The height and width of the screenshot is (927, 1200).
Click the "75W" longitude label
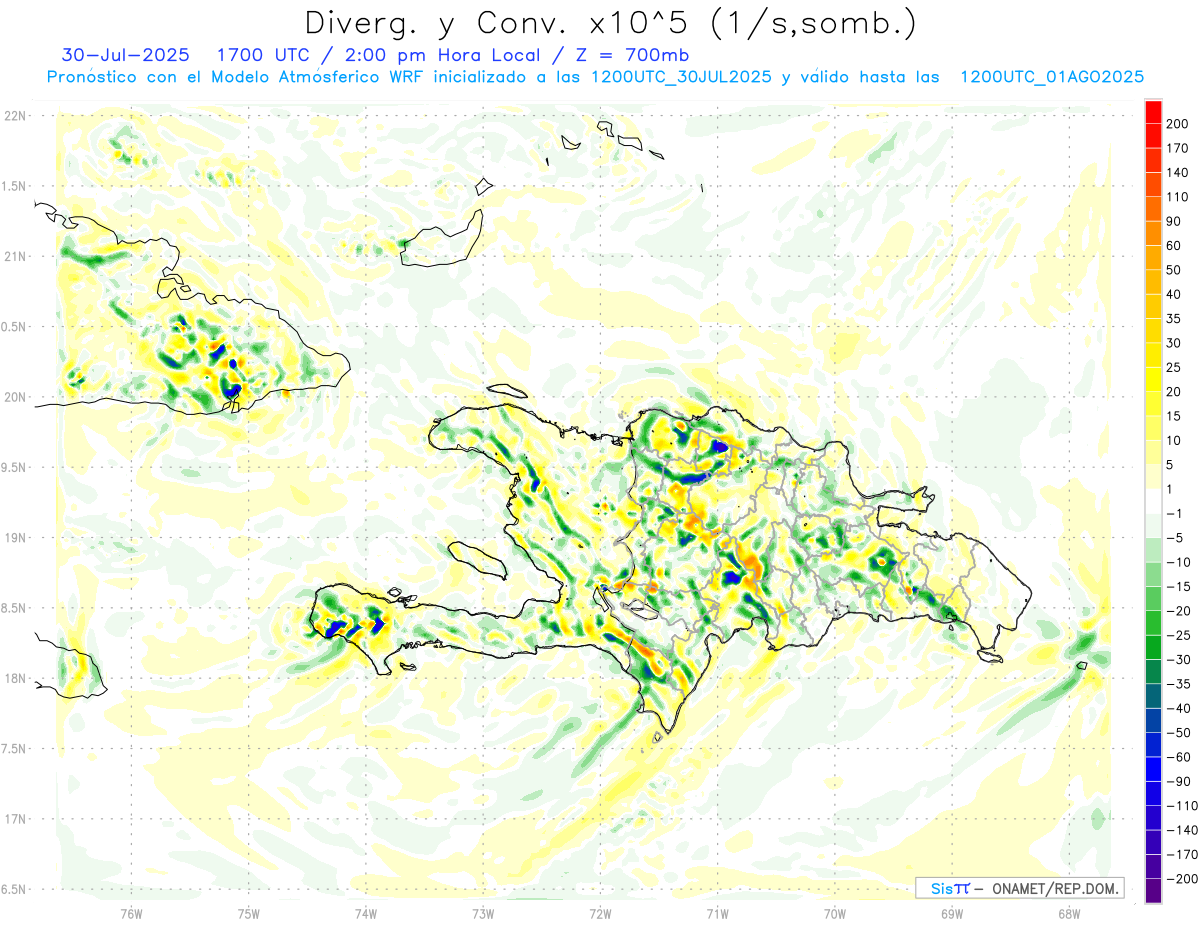(248, 914)
